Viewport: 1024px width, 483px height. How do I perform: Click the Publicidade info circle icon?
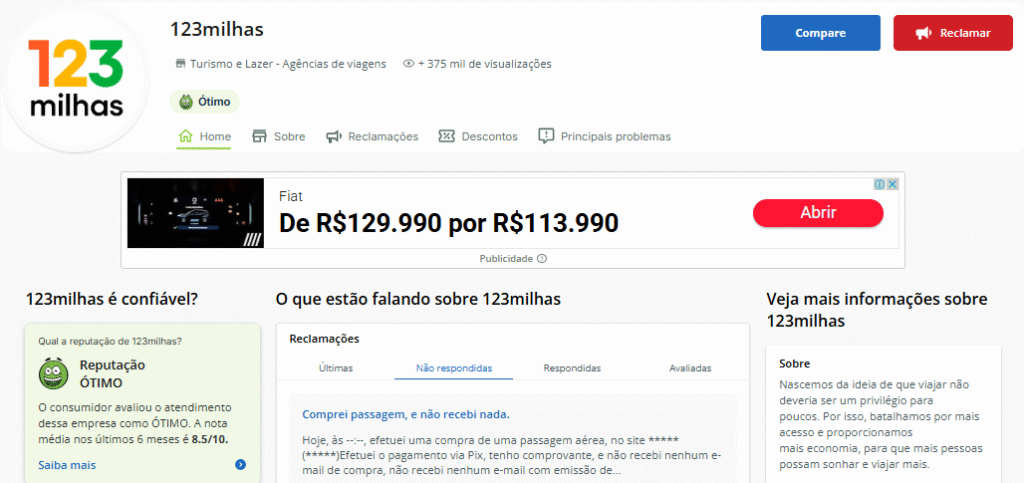pyautogui.click(x=542, y=258)
